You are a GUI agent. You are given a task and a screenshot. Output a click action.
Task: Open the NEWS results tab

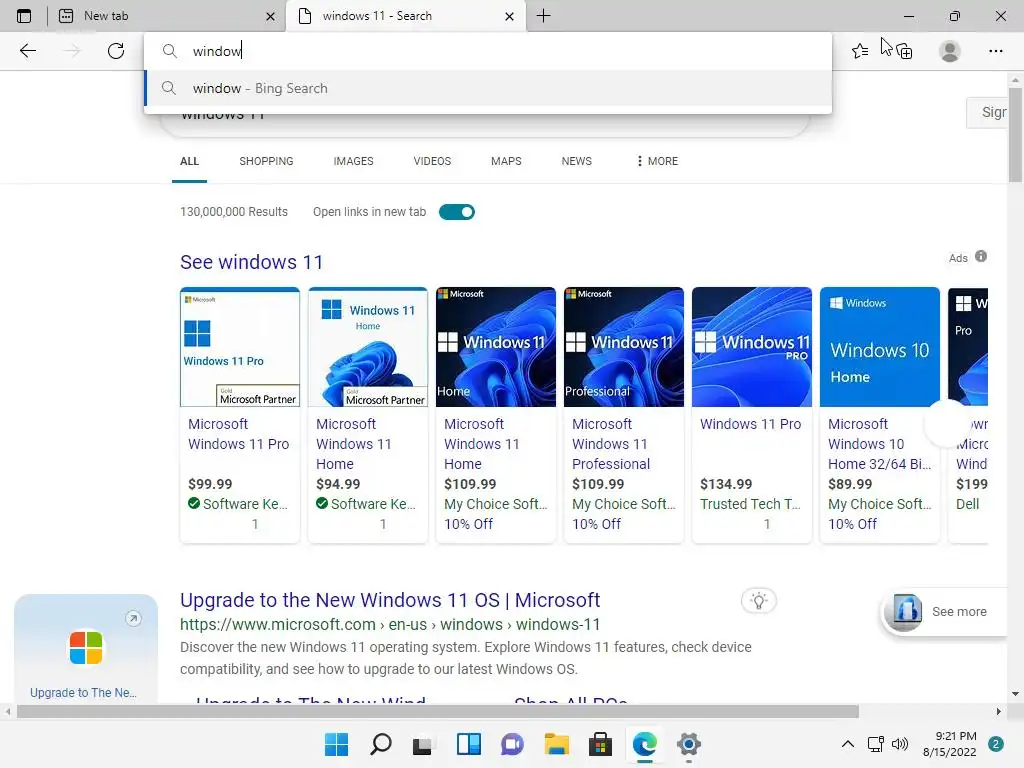(x=577, y=161)
